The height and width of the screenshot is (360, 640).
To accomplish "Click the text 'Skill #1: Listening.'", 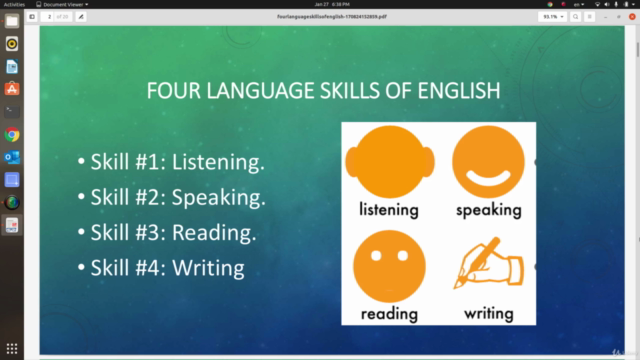I will coord(178,162).
